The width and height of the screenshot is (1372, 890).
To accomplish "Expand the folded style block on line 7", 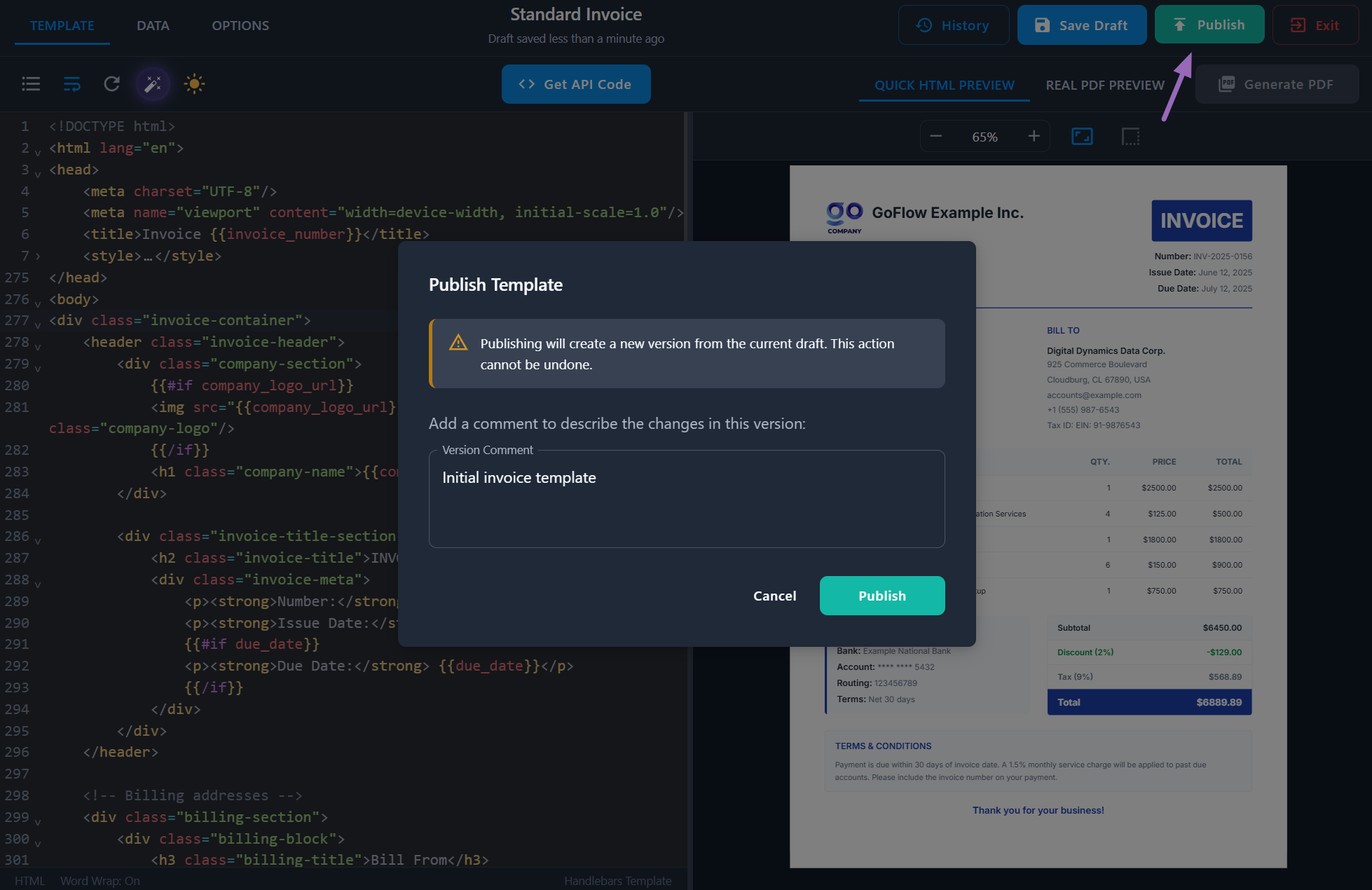I will tap(39, 256).
